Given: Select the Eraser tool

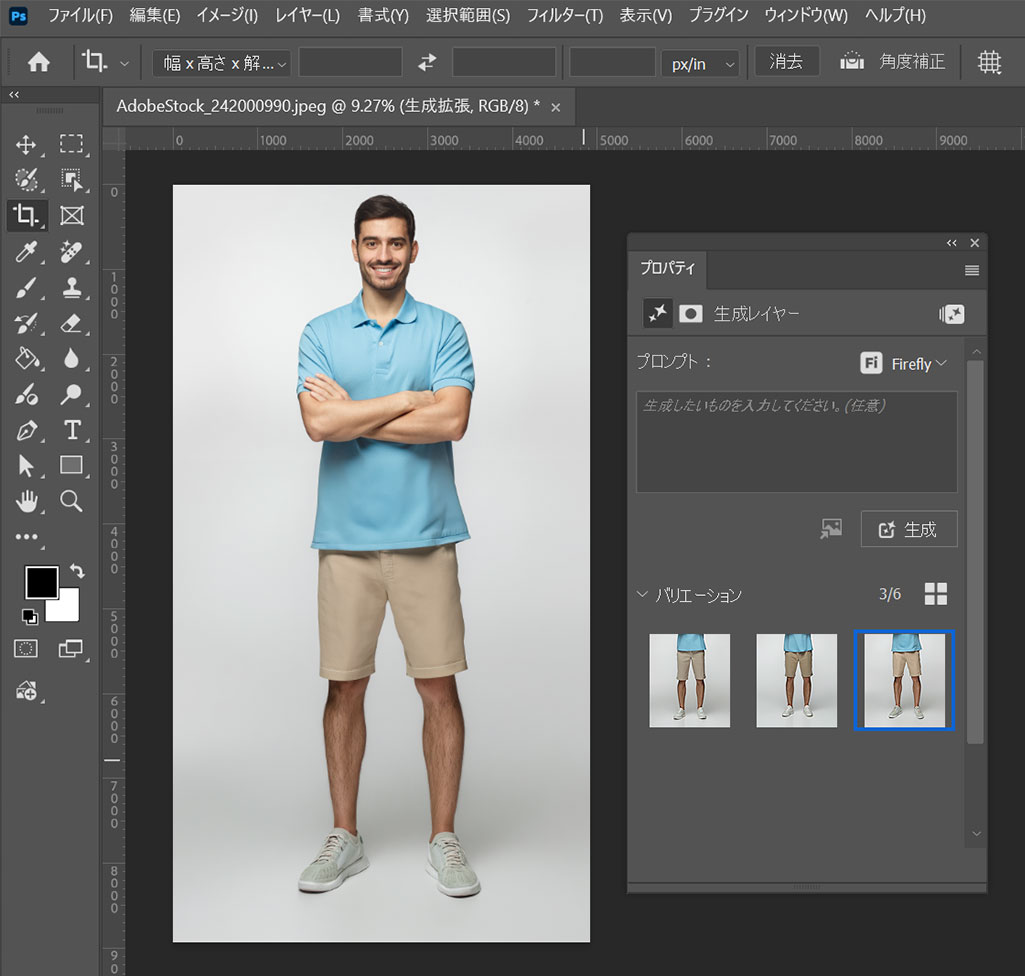Looking at the screenshot, I should click(x=71, y=323).
